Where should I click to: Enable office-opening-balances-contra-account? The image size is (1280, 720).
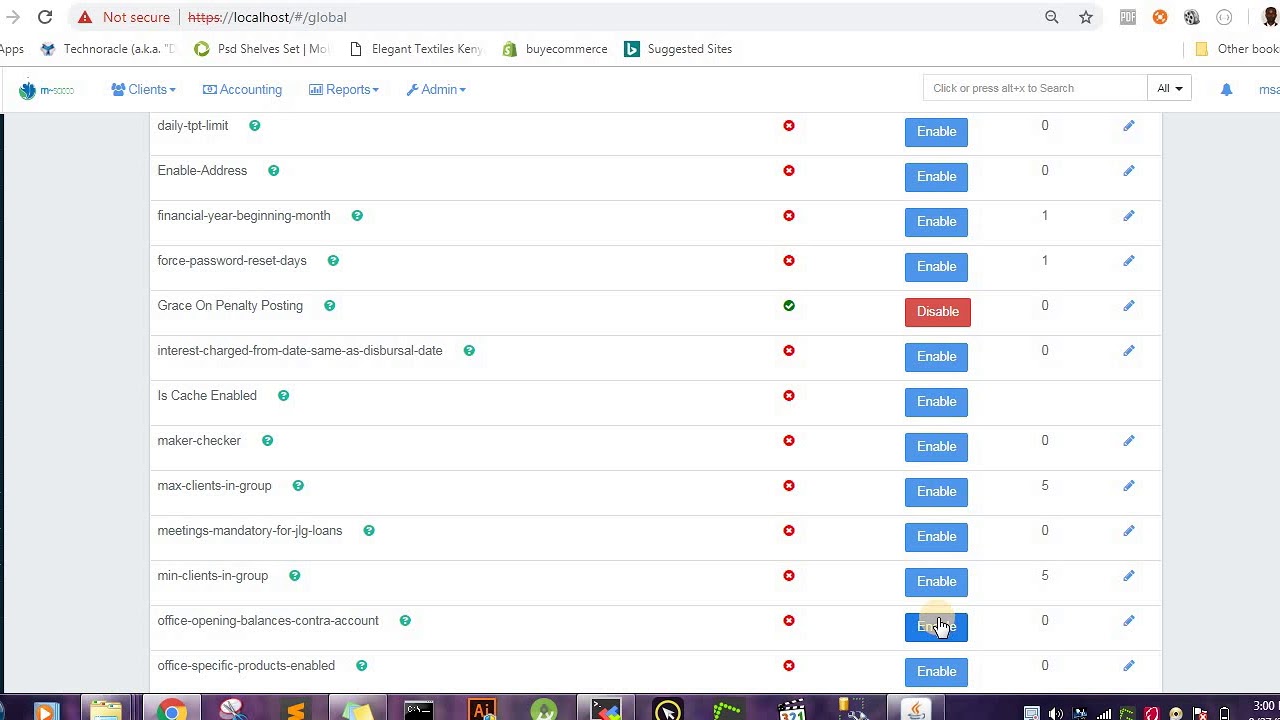[x=936, y=627]
